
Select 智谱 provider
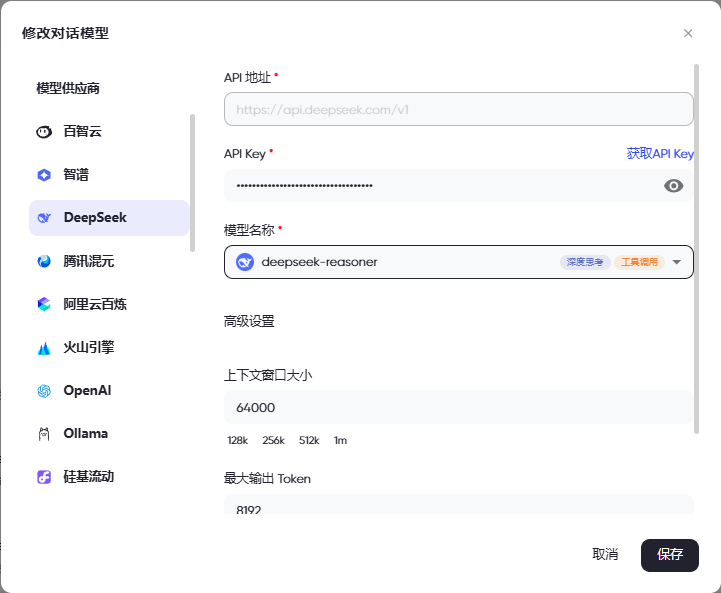109,175
